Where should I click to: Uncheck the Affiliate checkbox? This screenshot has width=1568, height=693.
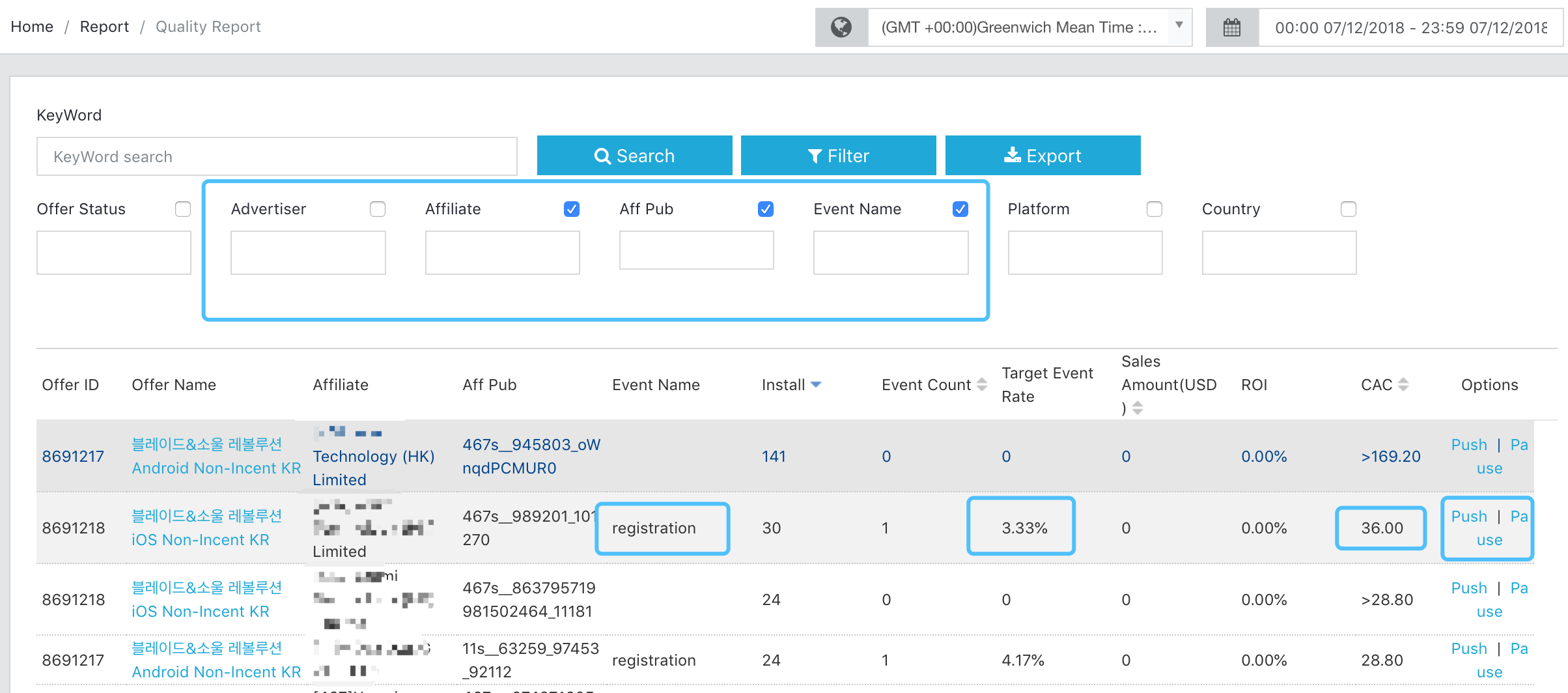[572, 209]
